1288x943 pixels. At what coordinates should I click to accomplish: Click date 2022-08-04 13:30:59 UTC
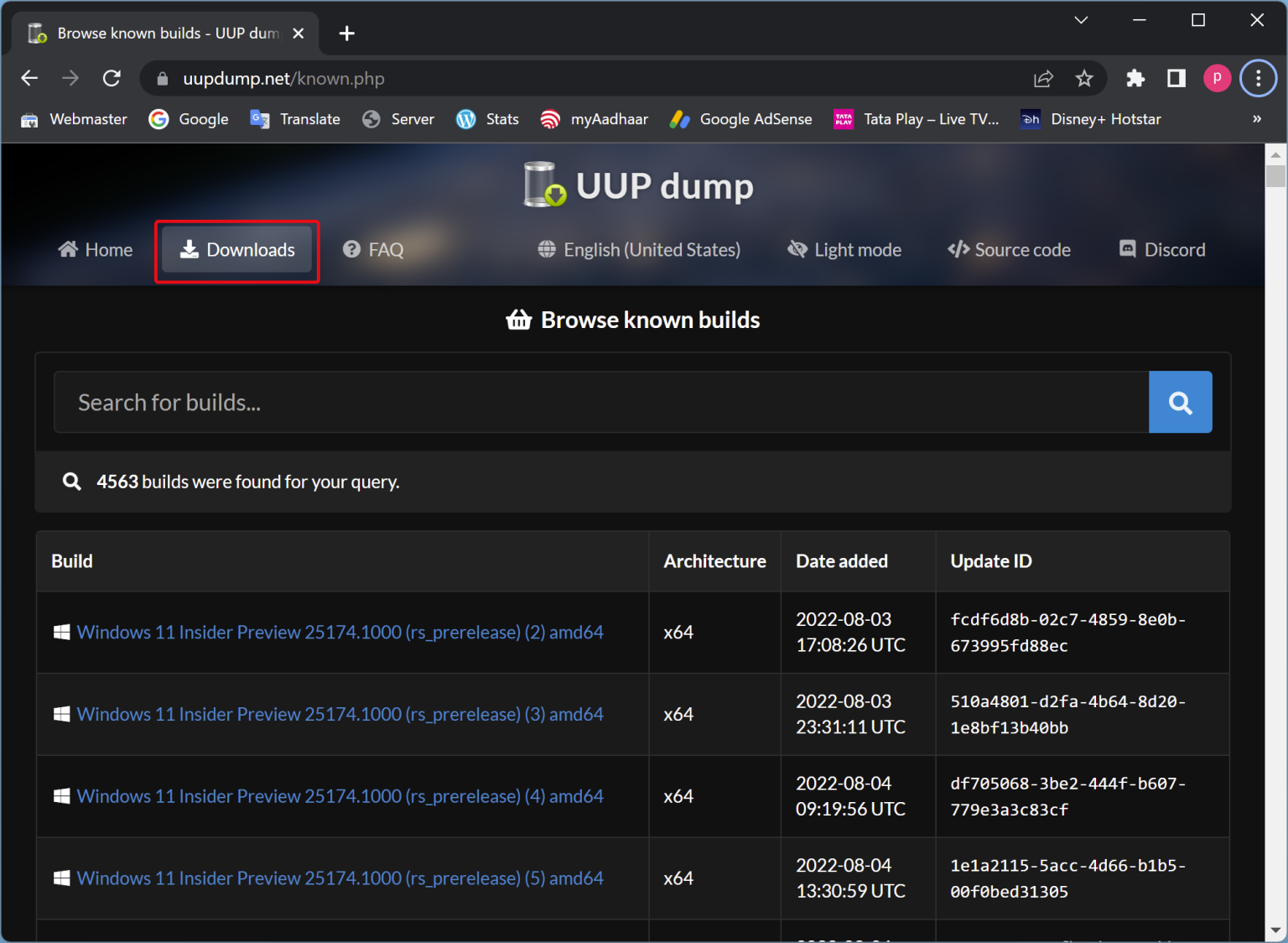pyautogui.click(x=850, y=878)
